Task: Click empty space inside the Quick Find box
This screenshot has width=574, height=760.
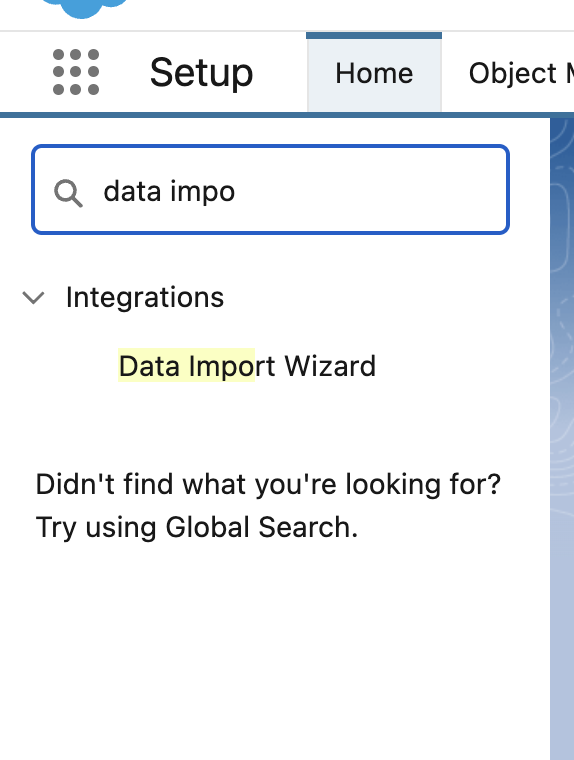Action: [373, 190]
